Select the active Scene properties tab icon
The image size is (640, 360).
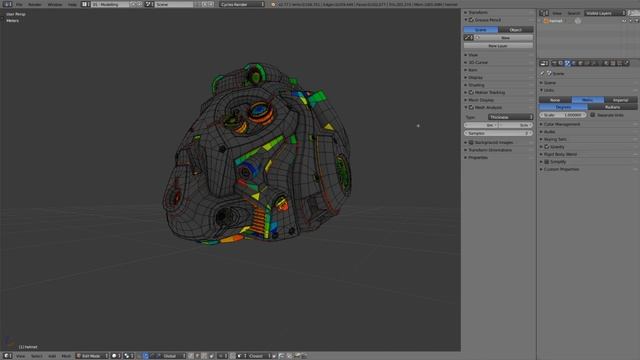(x=567, y=63)
